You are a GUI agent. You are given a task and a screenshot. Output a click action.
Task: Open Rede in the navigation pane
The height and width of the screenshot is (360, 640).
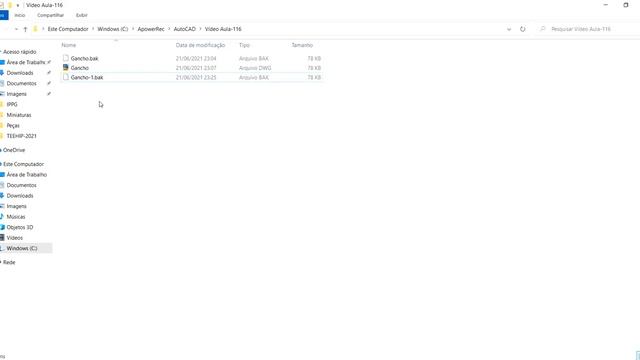click(x=9, y=262)
